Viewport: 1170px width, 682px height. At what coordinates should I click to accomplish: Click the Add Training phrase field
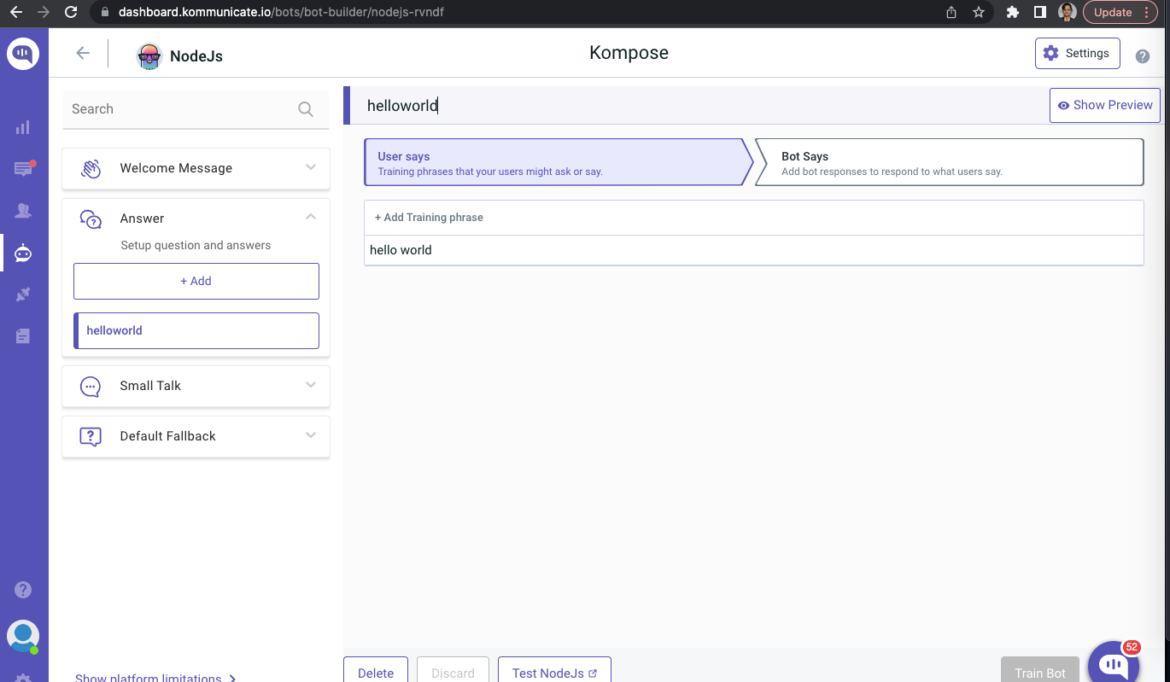[428, 217]
